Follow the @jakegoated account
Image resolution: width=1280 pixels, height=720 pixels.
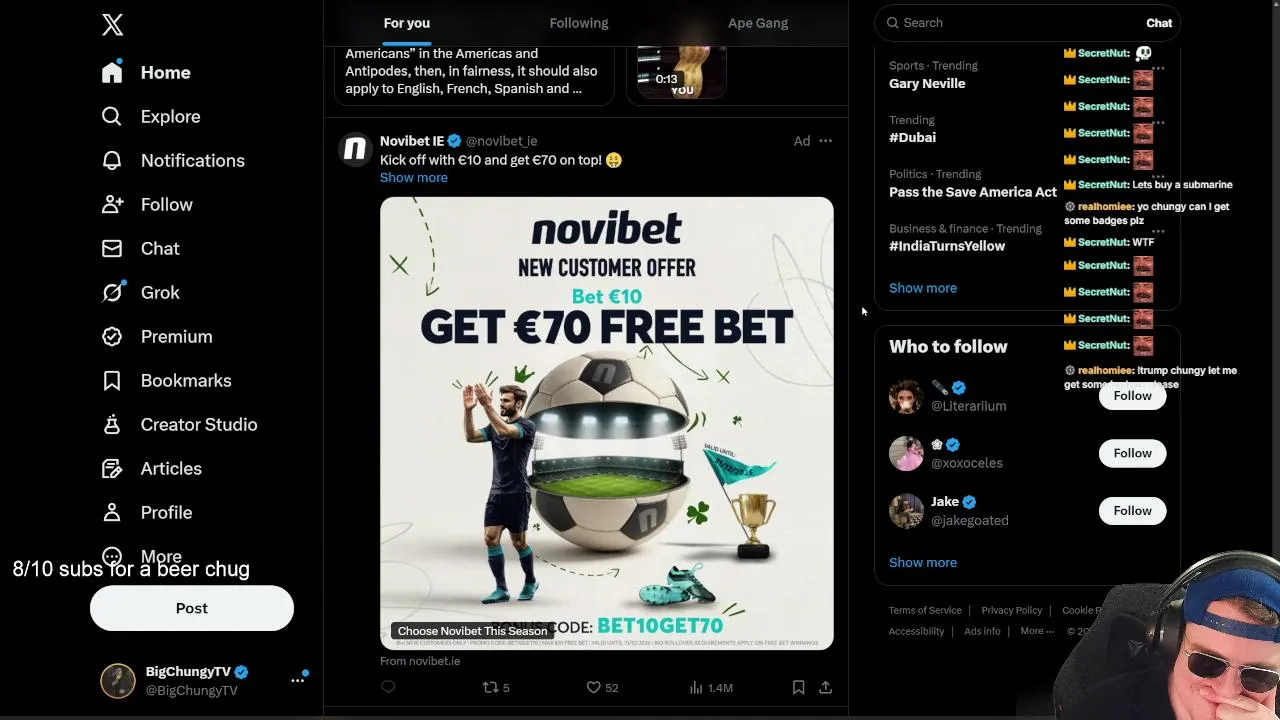tap(1132, 511)
